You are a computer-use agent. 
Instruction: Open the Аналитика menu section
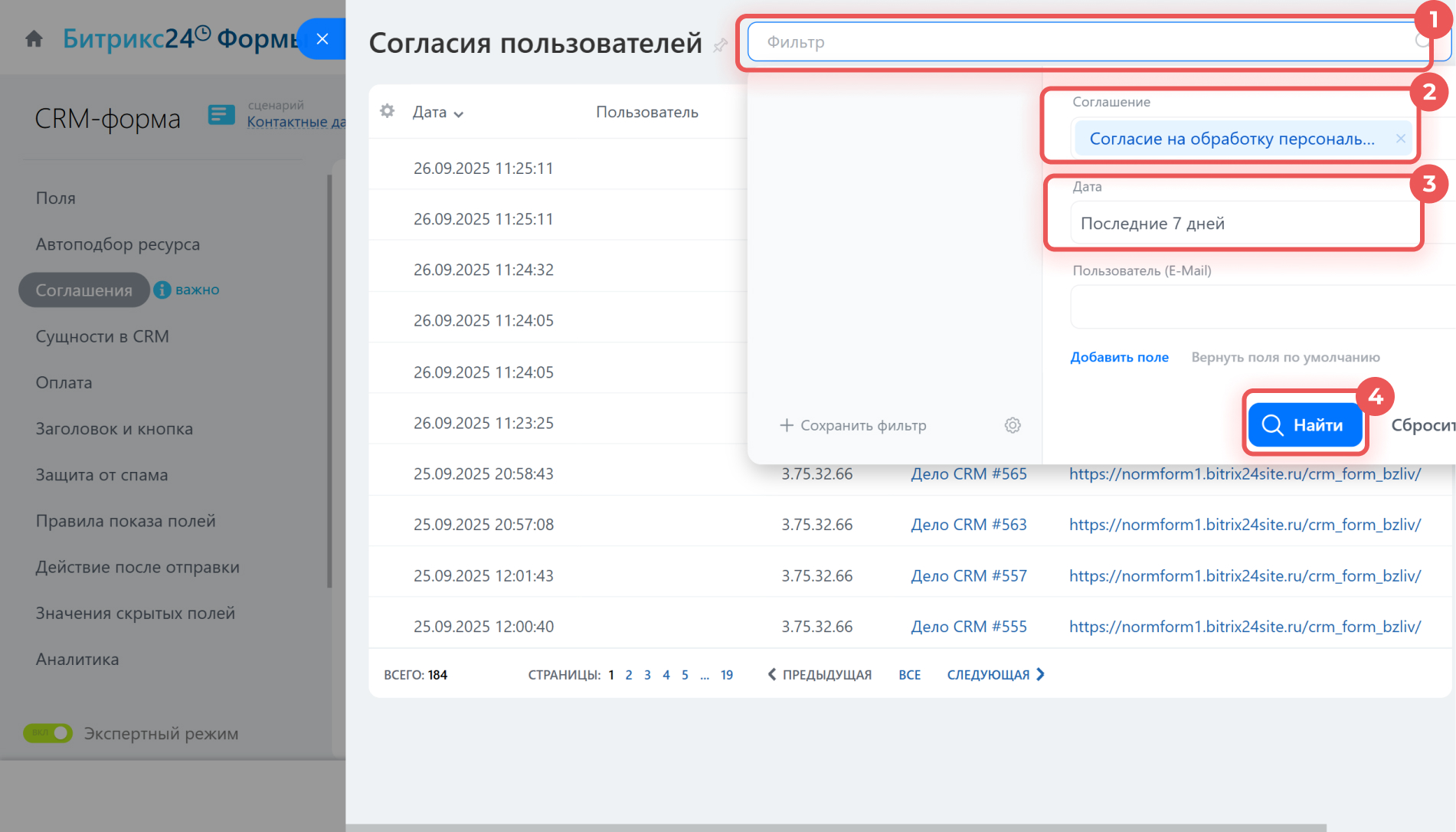pos(77,660)
